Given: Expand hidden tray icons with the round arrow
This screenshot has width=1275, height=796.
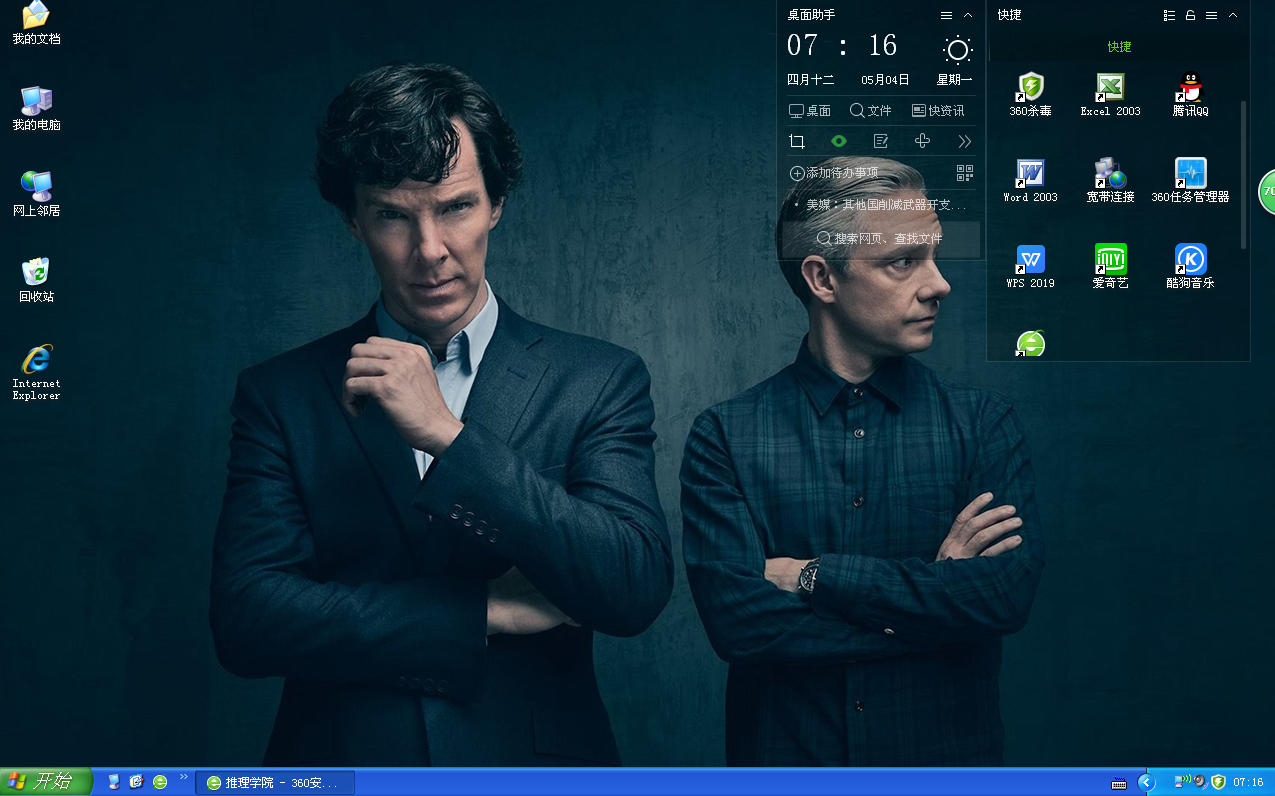Looking at the screenshot, I should (1147, 782).
